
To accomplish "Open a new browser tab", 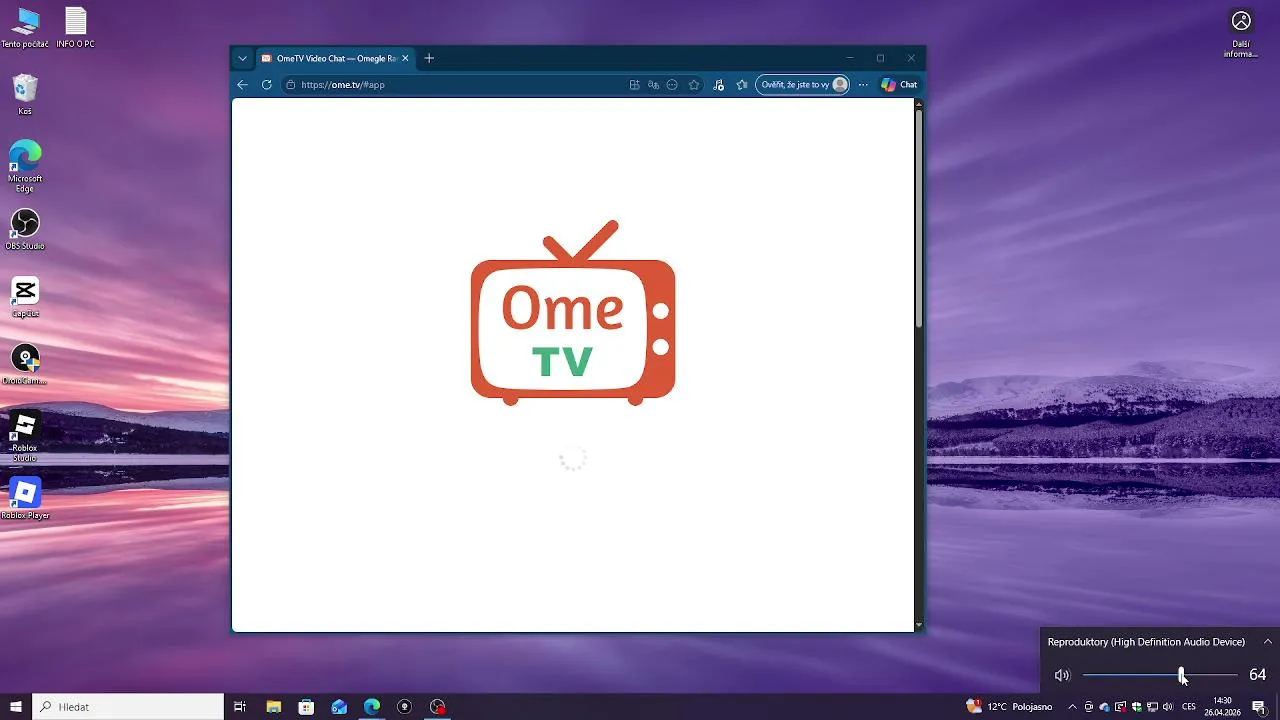I will point(429,58).
